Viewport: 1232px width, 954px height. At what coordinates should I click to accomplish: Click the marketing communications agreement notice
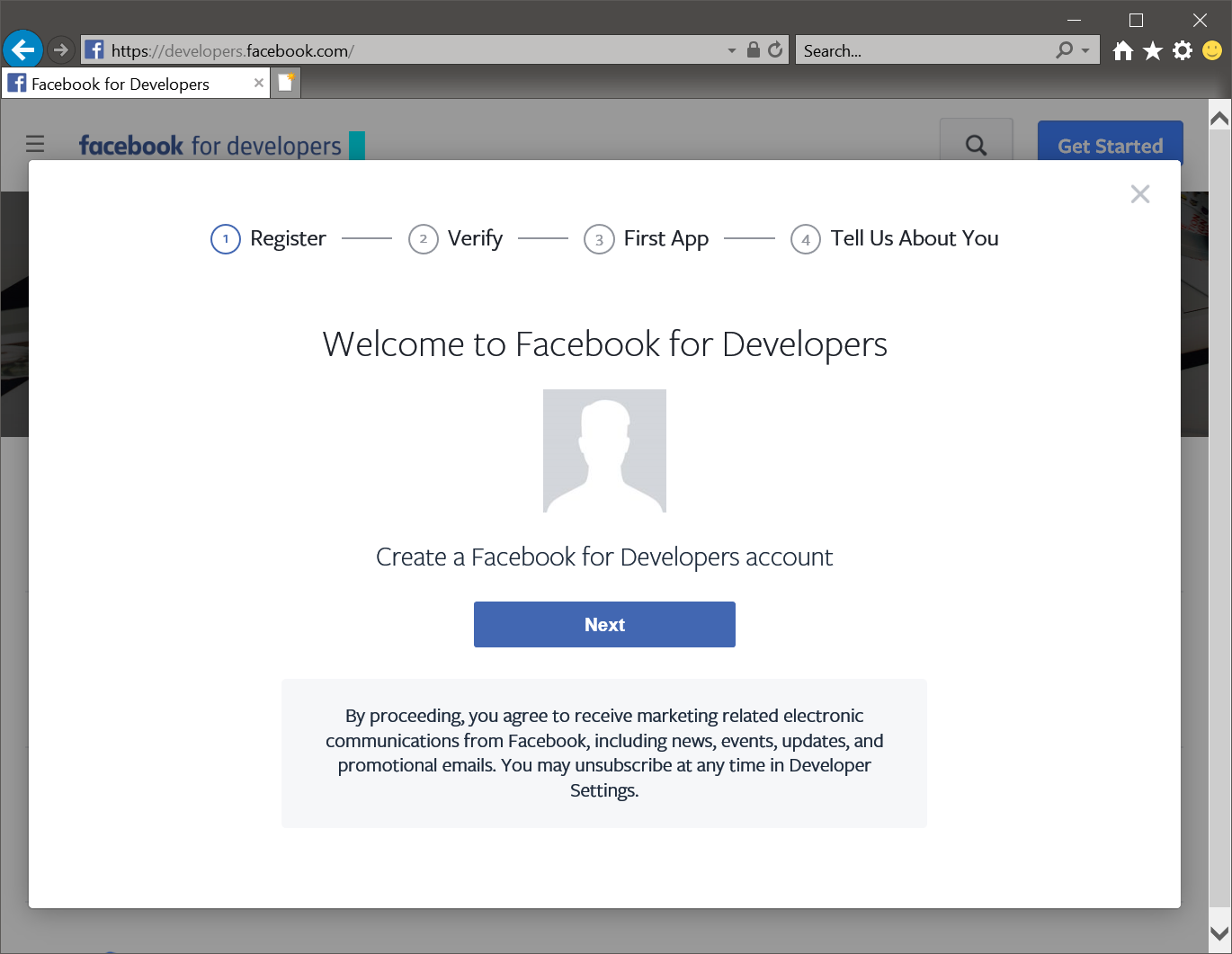tap(604, 753)
